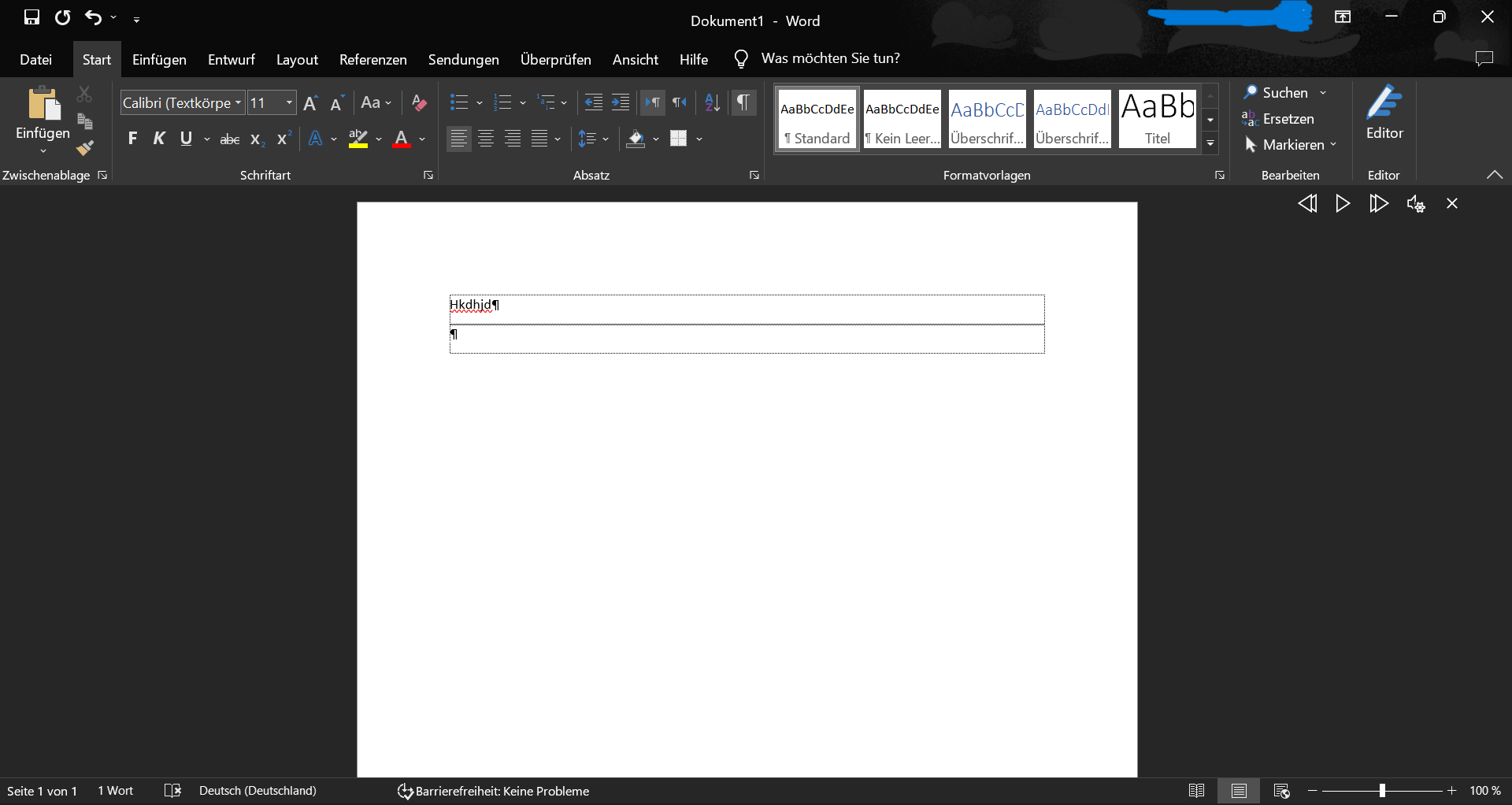
Task: Click the Undo arrow in quick access toolbar
Action: [94, 17]
